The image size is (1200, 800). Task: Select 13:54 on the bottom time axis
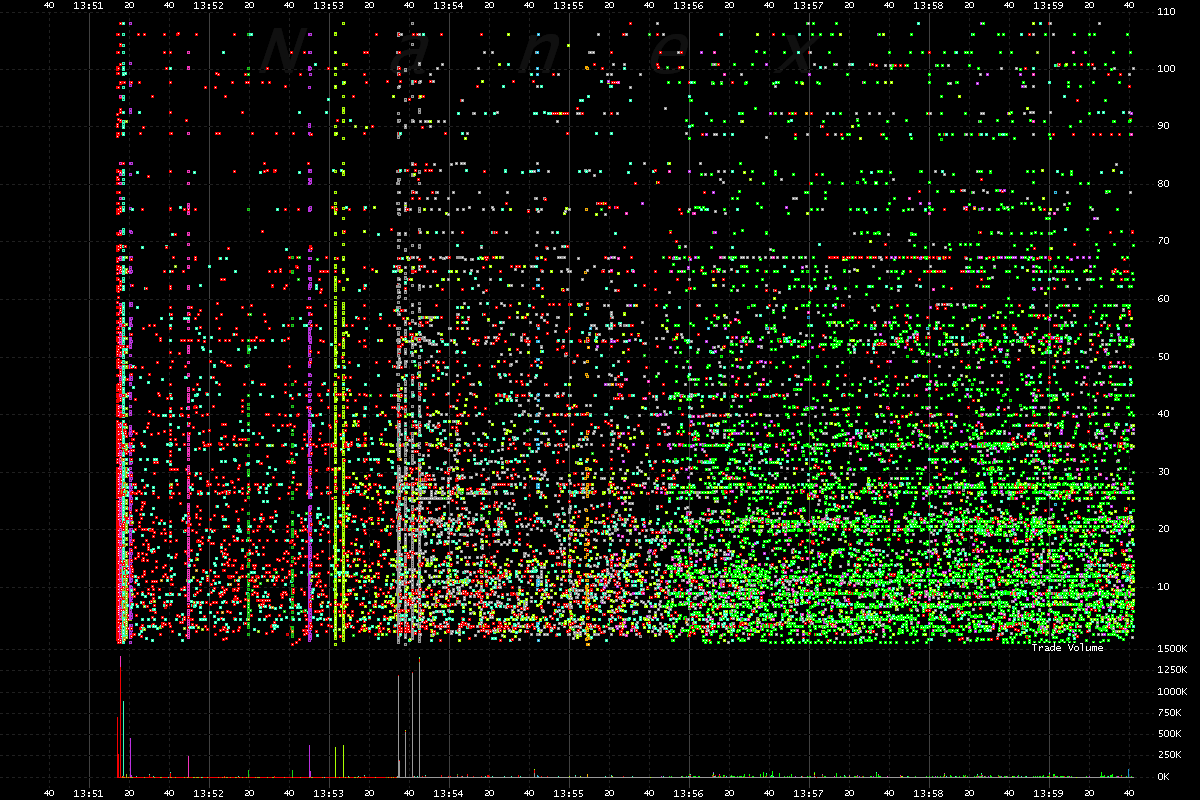pos(449,792)
